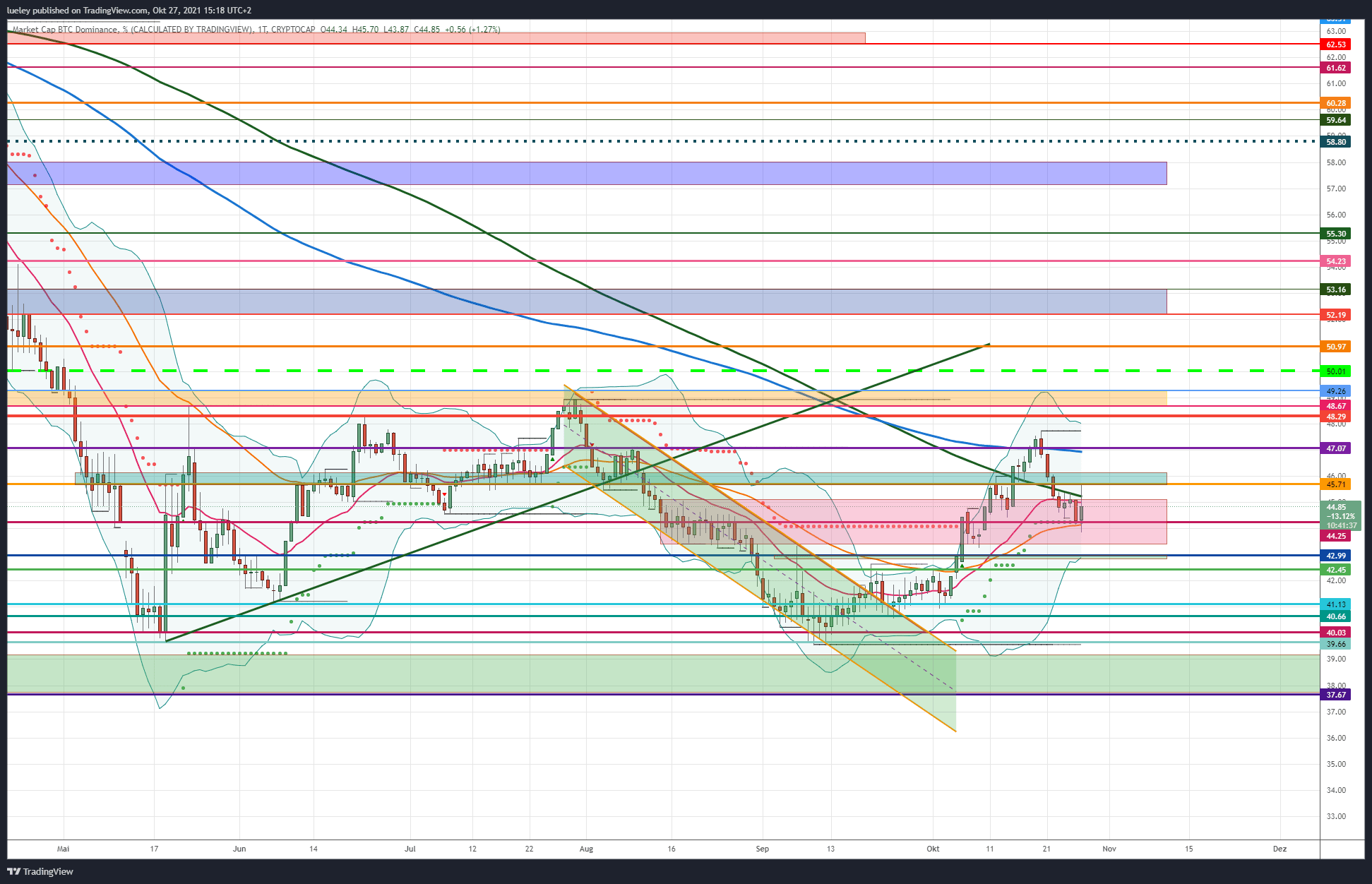The image size is (1372, 884).
Task: Select the orange 50.97 price label
Action: click(1335, 347)
